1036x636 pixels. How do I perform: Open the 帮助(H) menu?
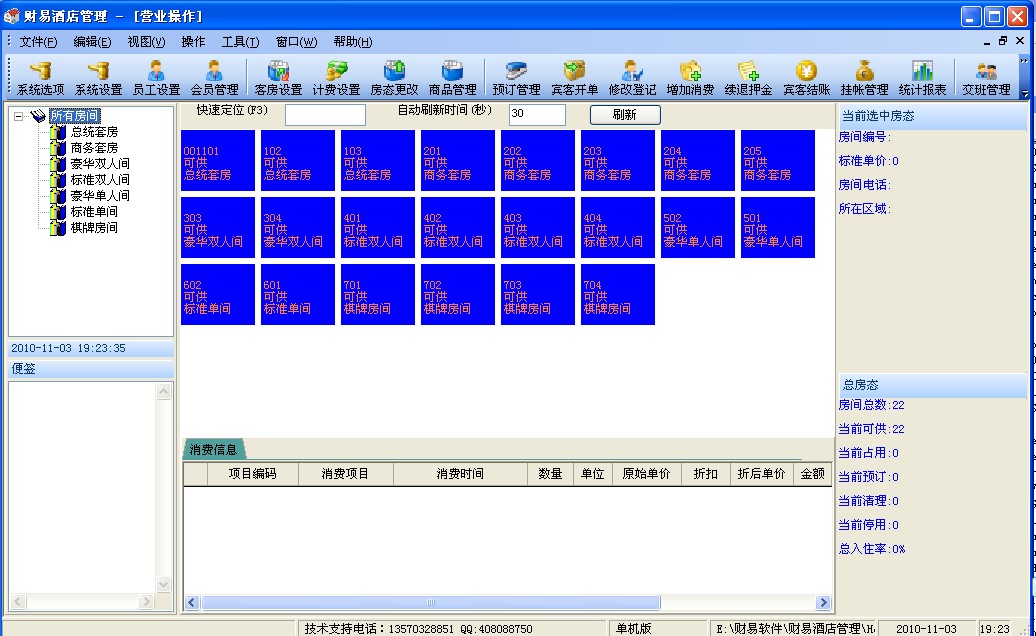[x=353, y=42]
